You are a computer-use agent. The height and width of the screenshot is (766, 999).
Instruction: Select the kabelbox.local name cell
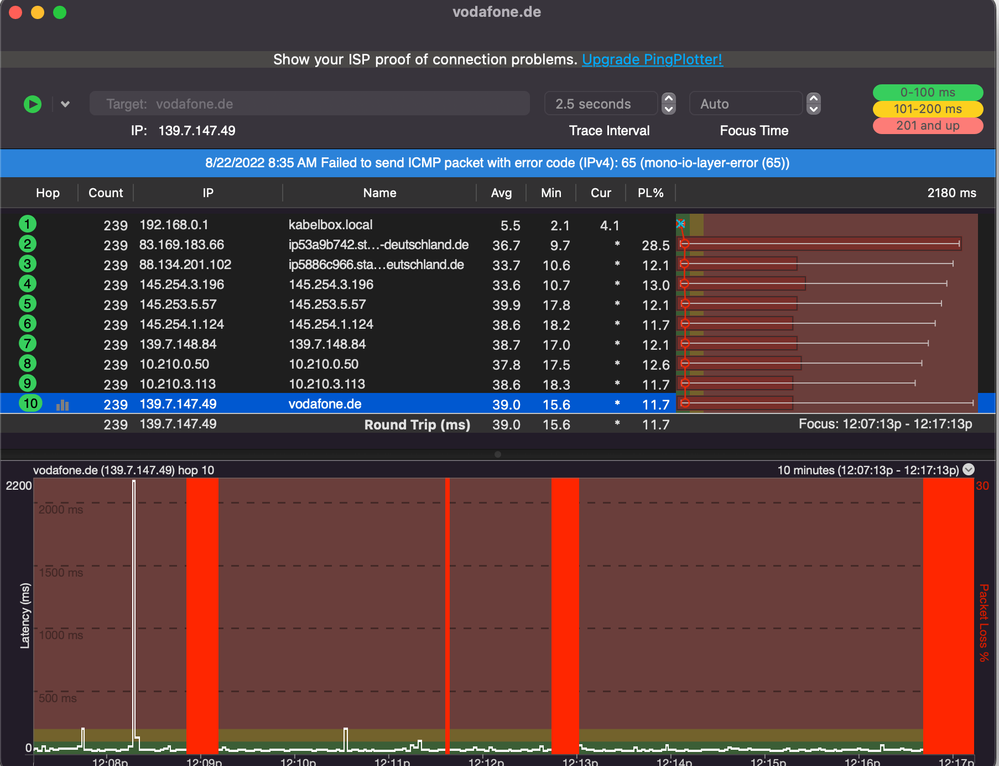331,224
